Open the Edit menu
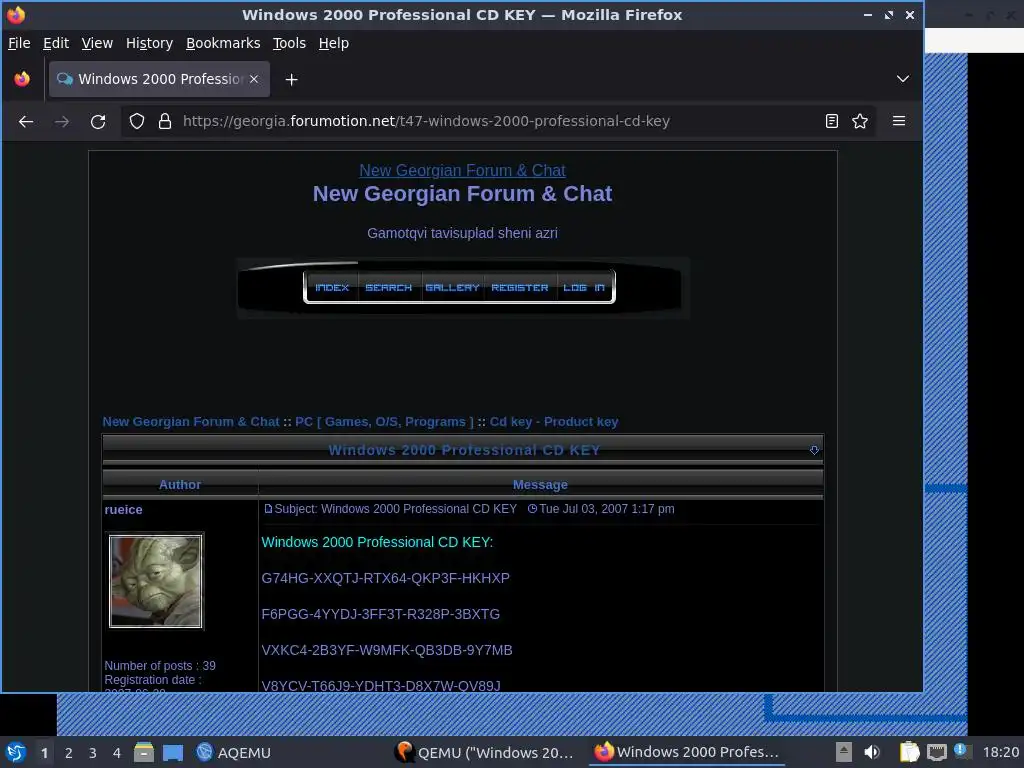Image resolution: width=1024 pixels, height=768 pixels. point(56,43)
